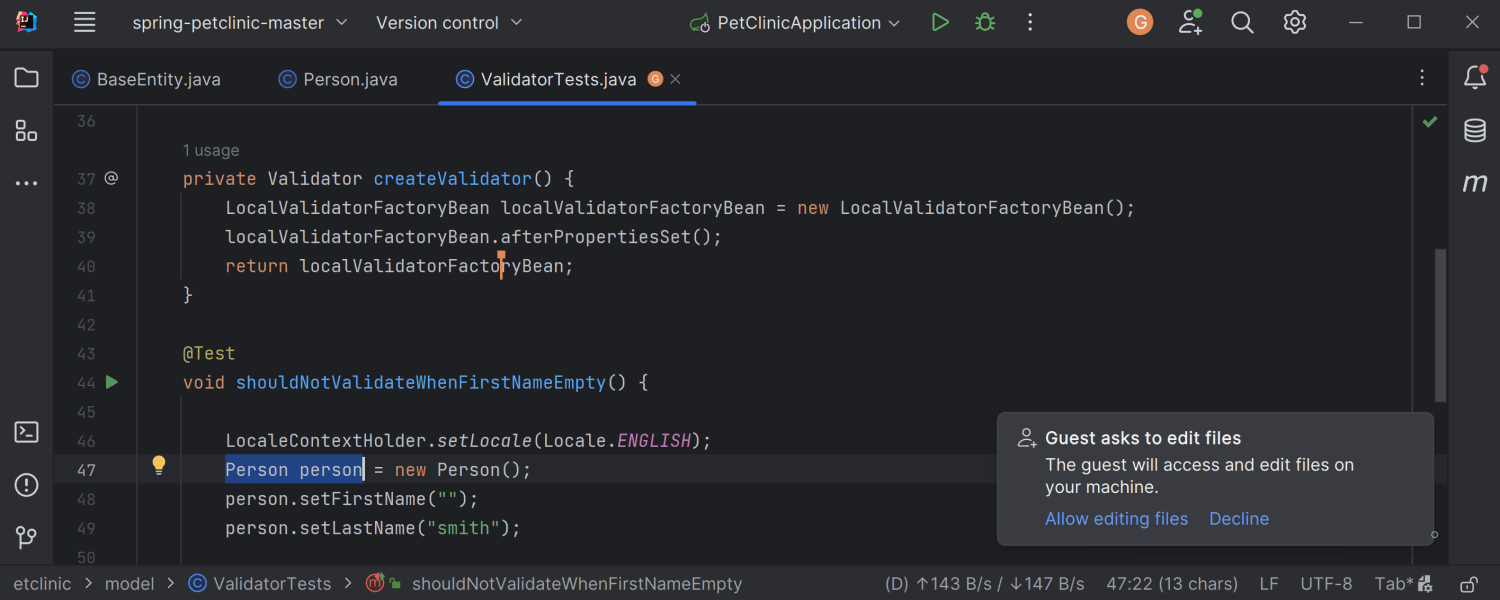Click Allow editing files for guest

1116,518
